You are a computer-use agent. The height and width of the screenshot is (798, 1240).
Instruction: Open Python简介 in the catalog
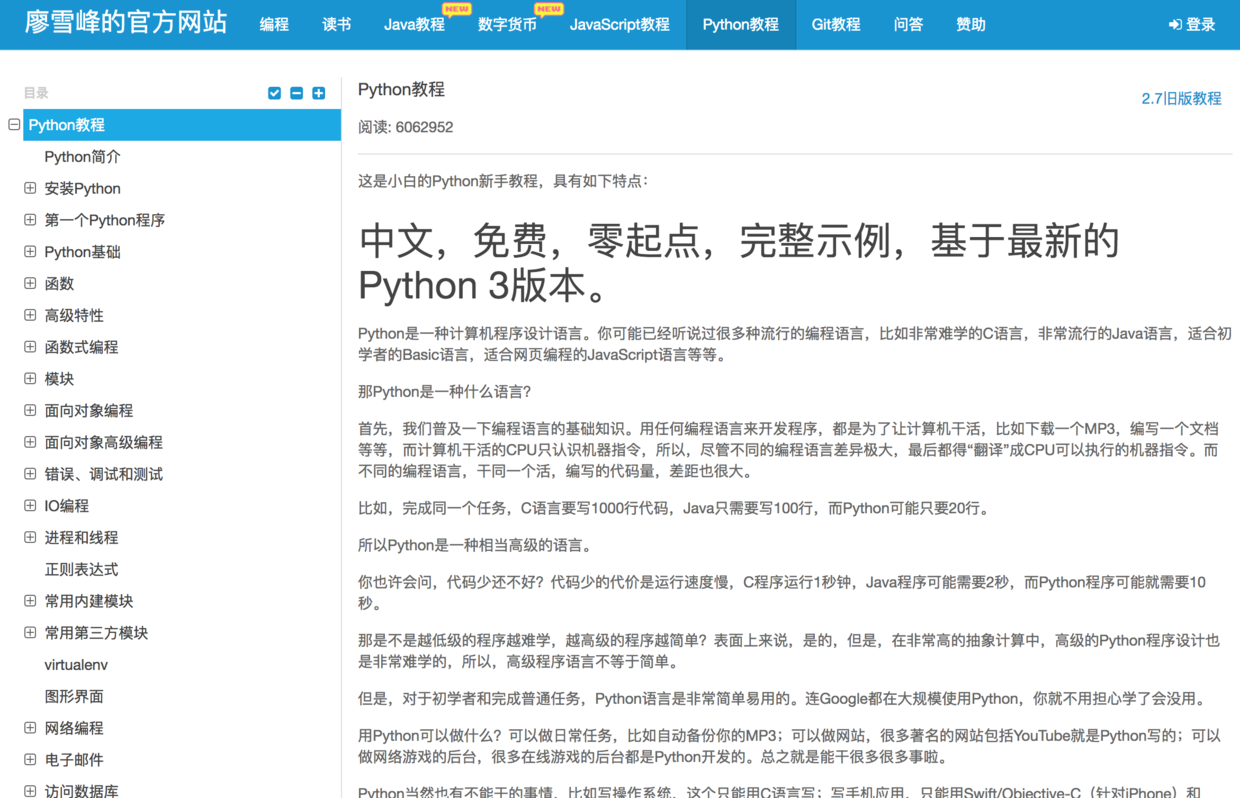point(82,157)
